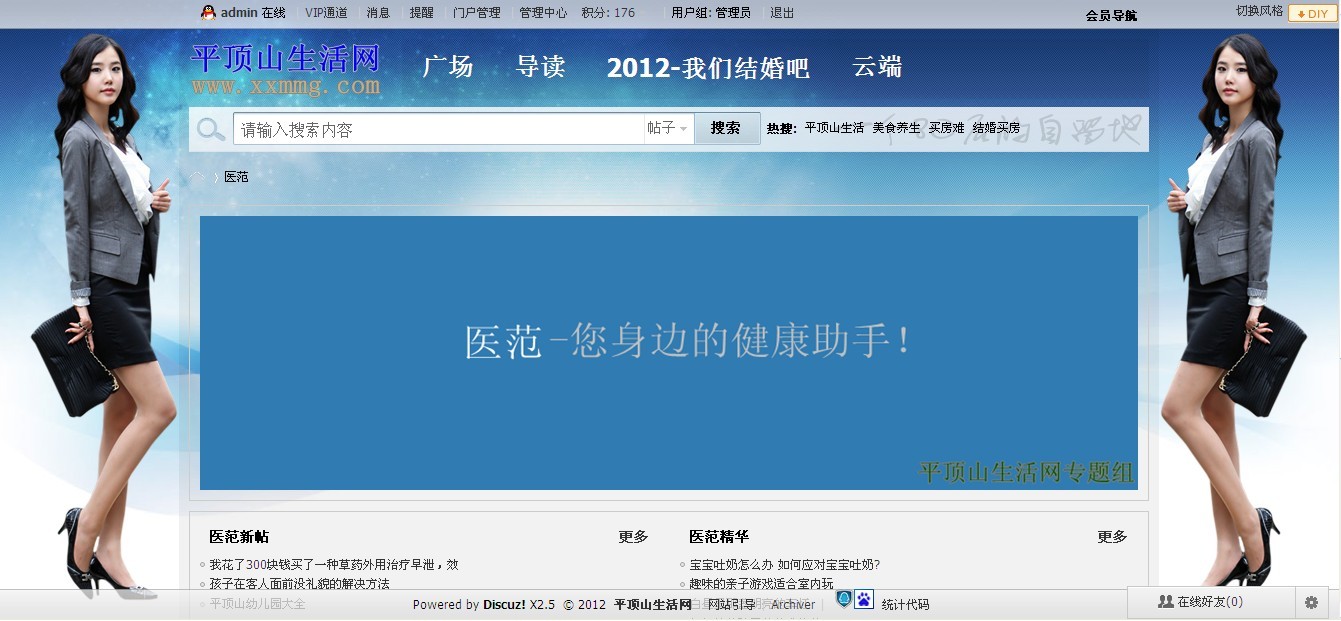Select hot search term 平顶山生活
This screenshot has width=1341, height=621.
(834, 128)
